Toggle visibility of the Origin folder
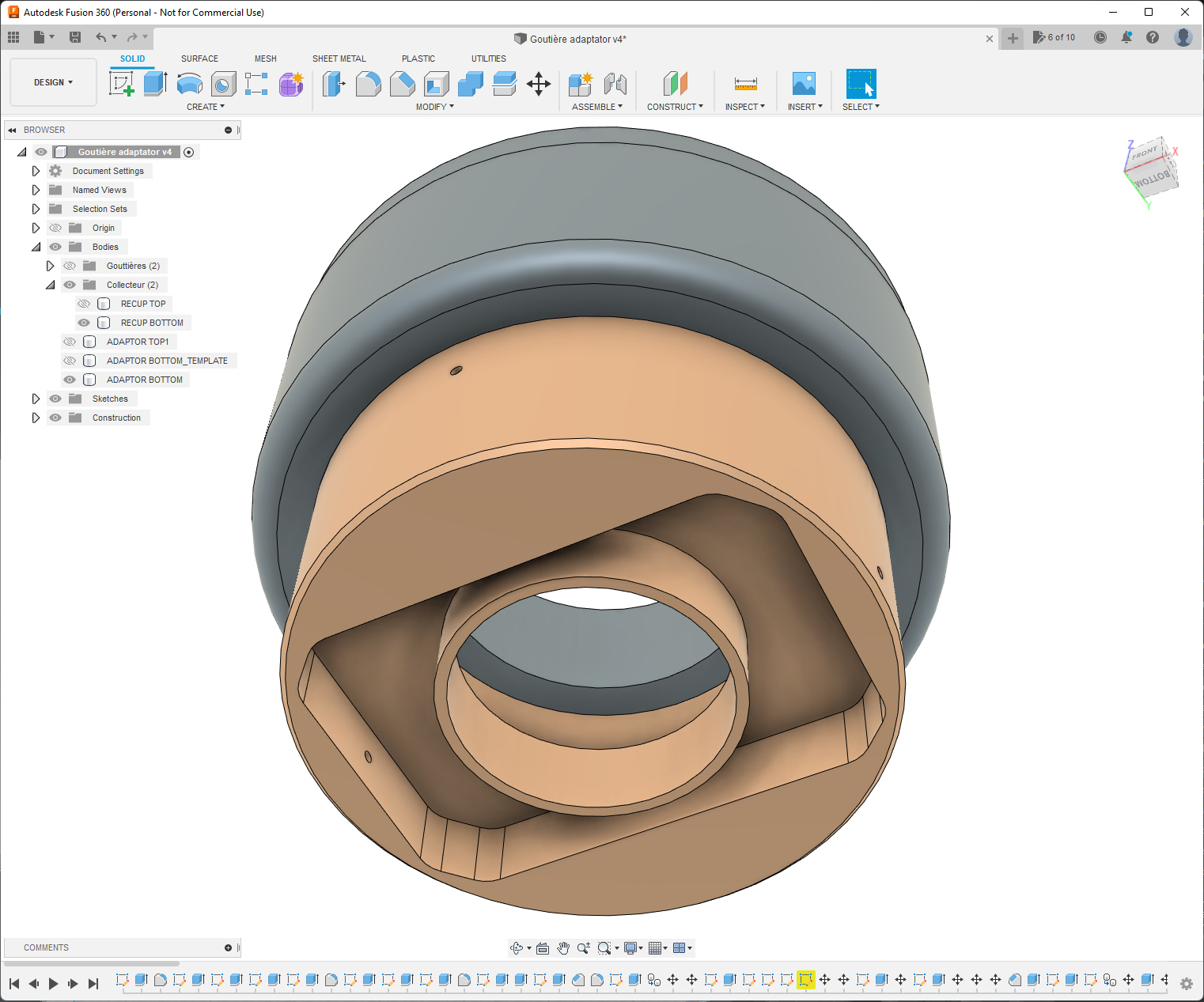 (x=55, y=228)
